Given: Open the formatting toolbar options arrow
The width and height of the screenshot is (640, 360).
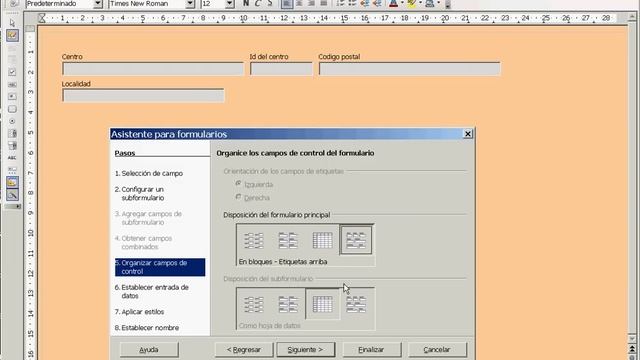Looking at the screenshot, I should [x=448, y=5].
